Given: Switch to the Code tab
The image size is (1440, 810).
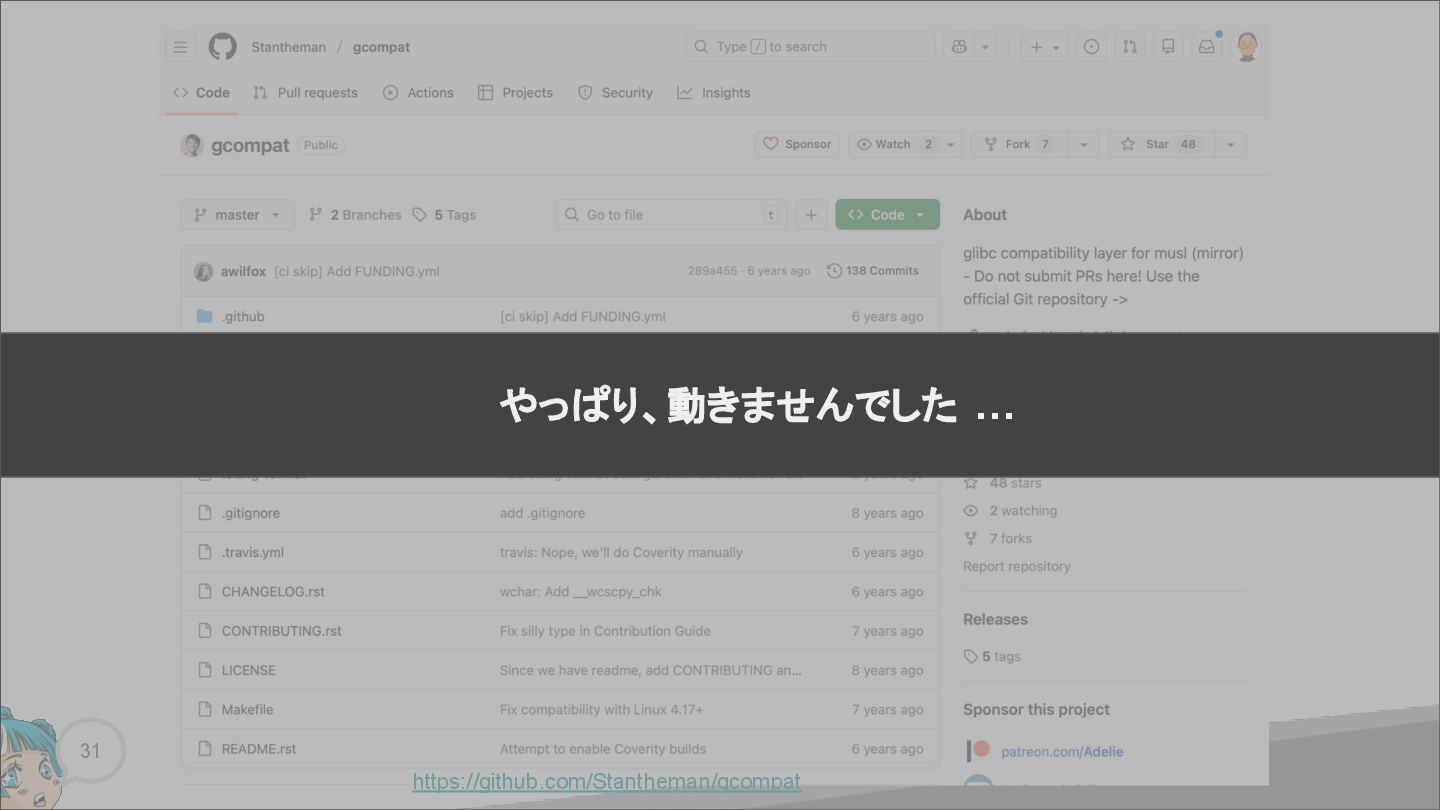Looking at the screenshot, I should point(201,92).
